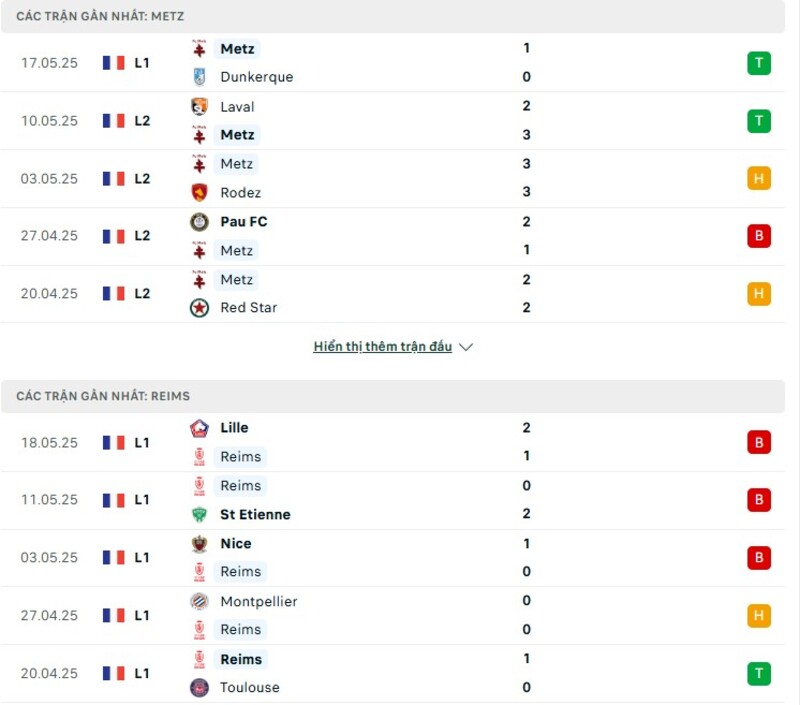Select the St Etienne team name
Viewport: 800px width, 705px height.
(x=255, y=515)
